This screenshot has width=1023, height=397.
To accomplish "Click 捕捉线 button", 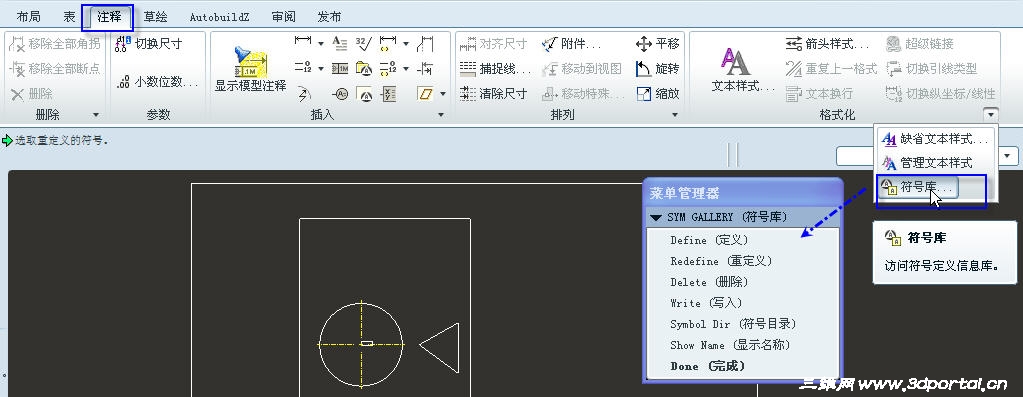I will click(495, 68).
